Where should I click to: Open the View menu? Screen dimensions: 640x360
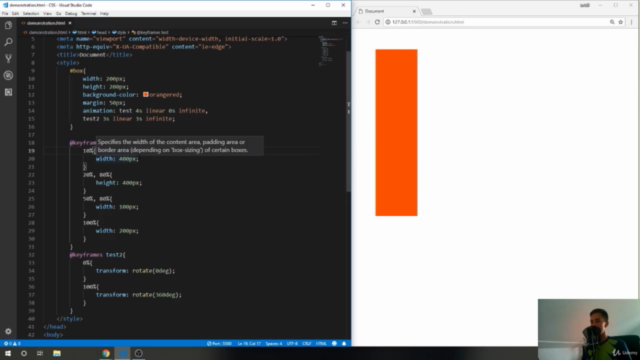point(47,13)
